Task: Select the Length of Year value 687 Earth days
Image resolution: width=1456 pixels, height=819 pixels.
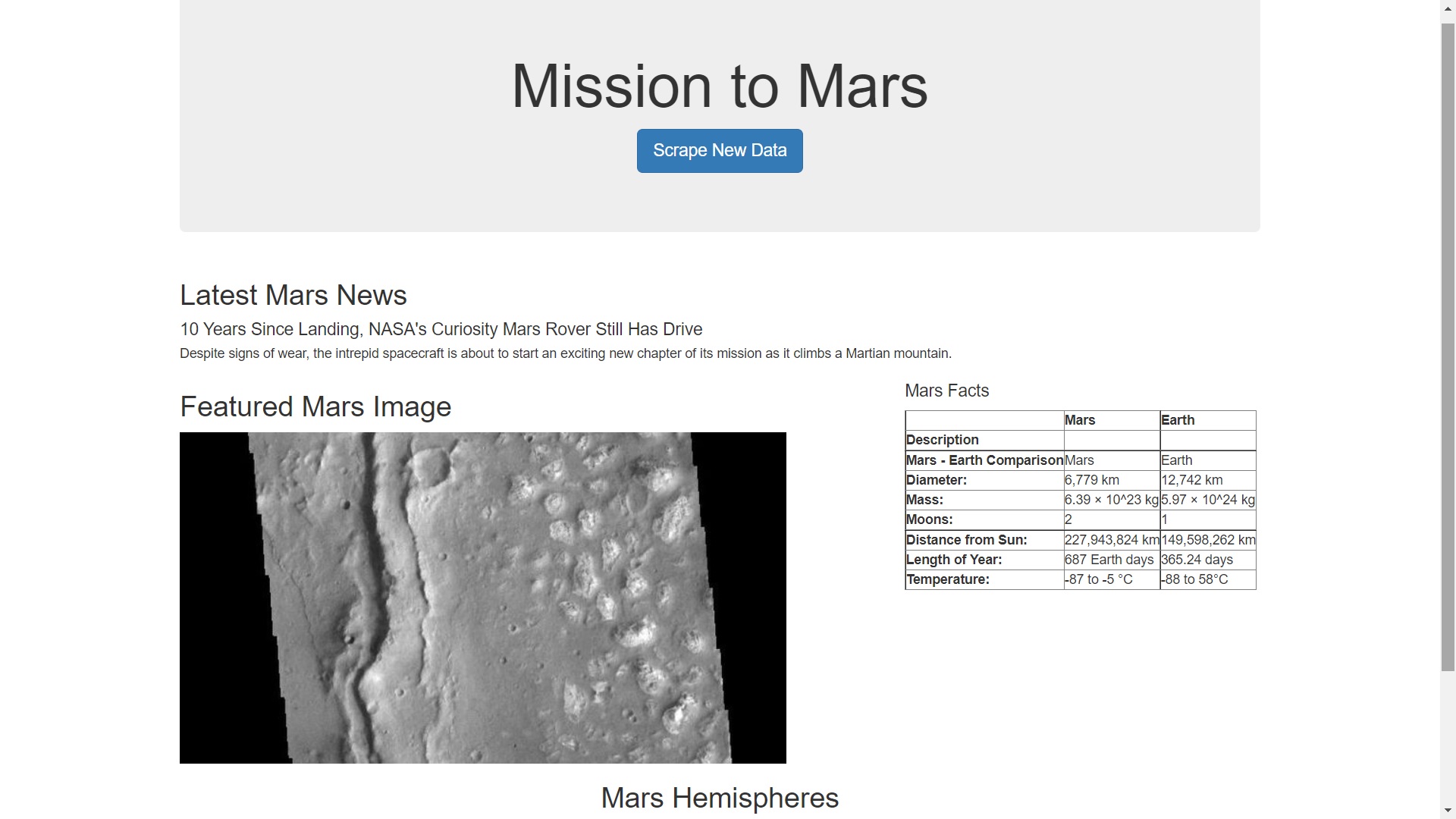Action: (1110, 560)
